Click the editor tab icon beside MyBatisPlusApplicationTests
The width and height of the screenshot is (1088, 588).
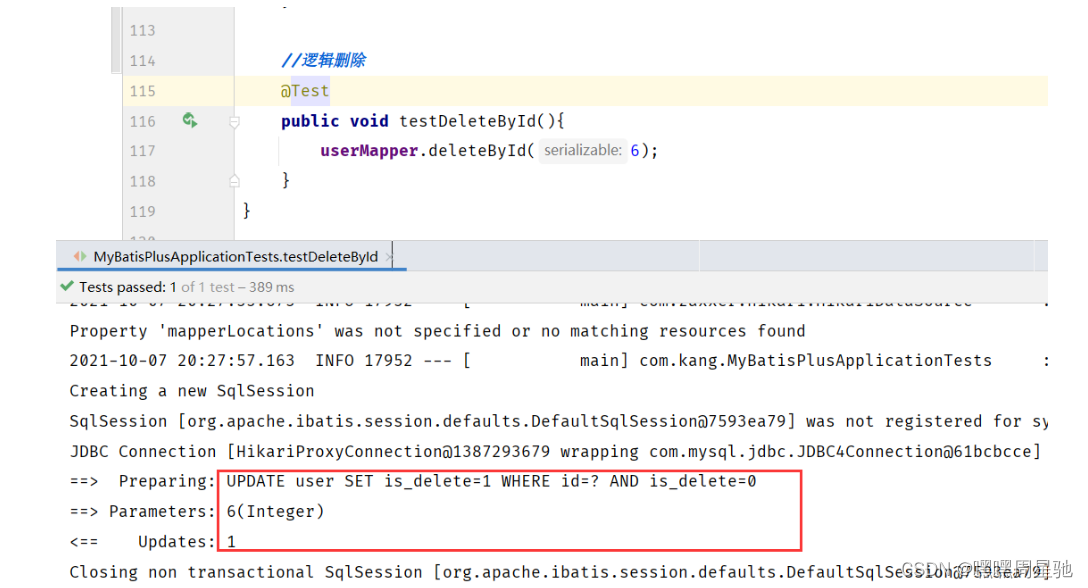pyautogui.click(x=80, y=256)
